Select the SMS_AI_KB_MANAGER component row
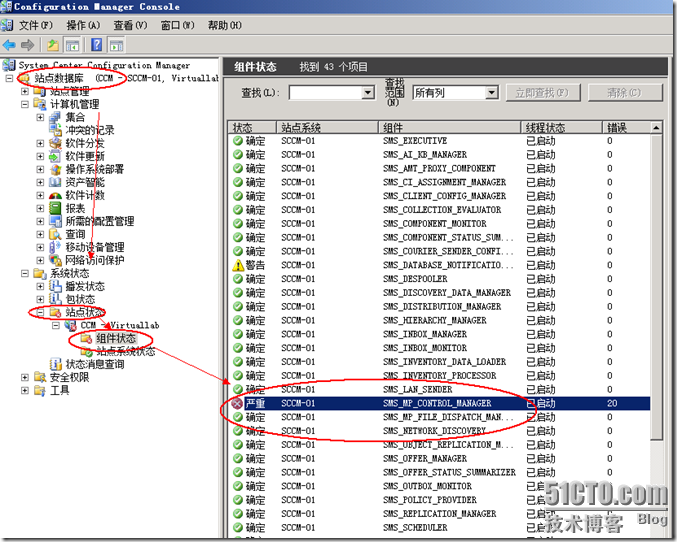Screen dimensions: 677x542 point(439,155)
